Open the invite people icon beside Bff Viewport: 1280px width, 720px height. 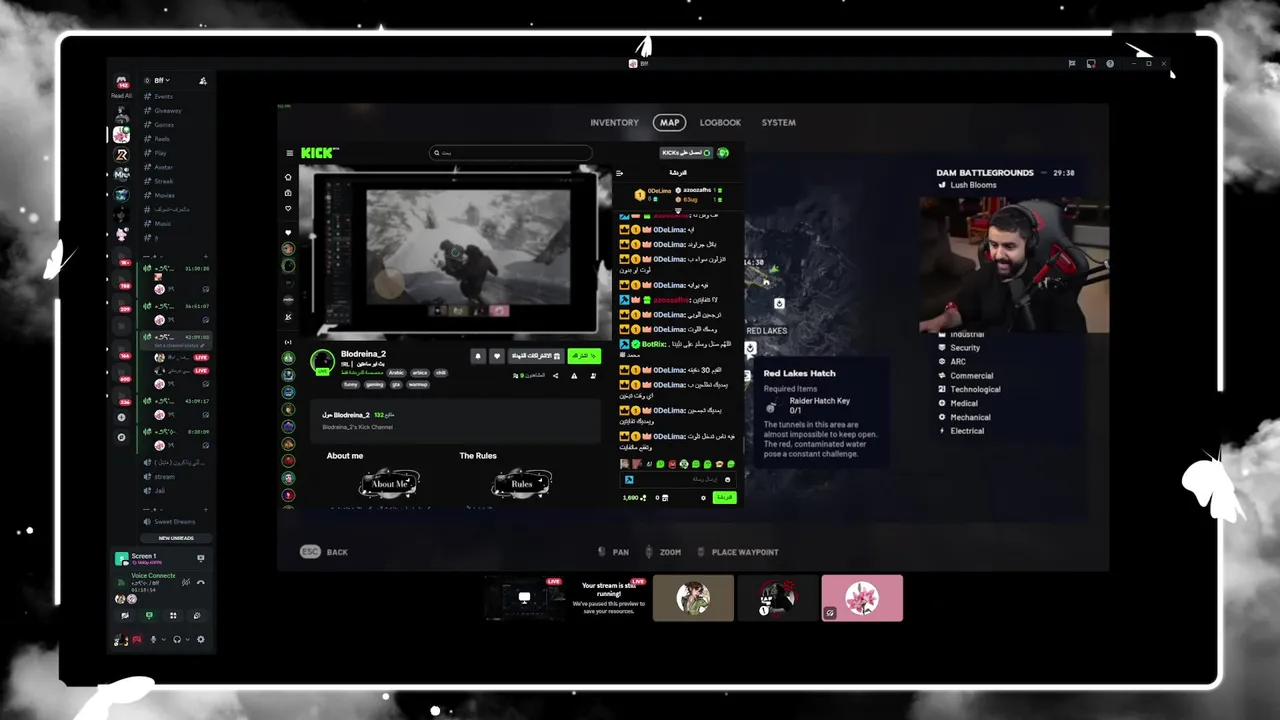pos(203,81)
